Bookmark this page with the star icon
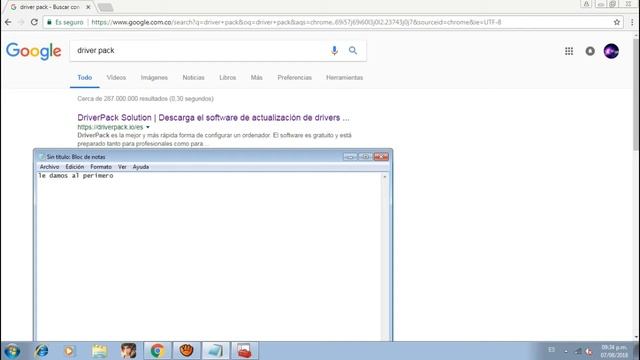 coord(617,22)
